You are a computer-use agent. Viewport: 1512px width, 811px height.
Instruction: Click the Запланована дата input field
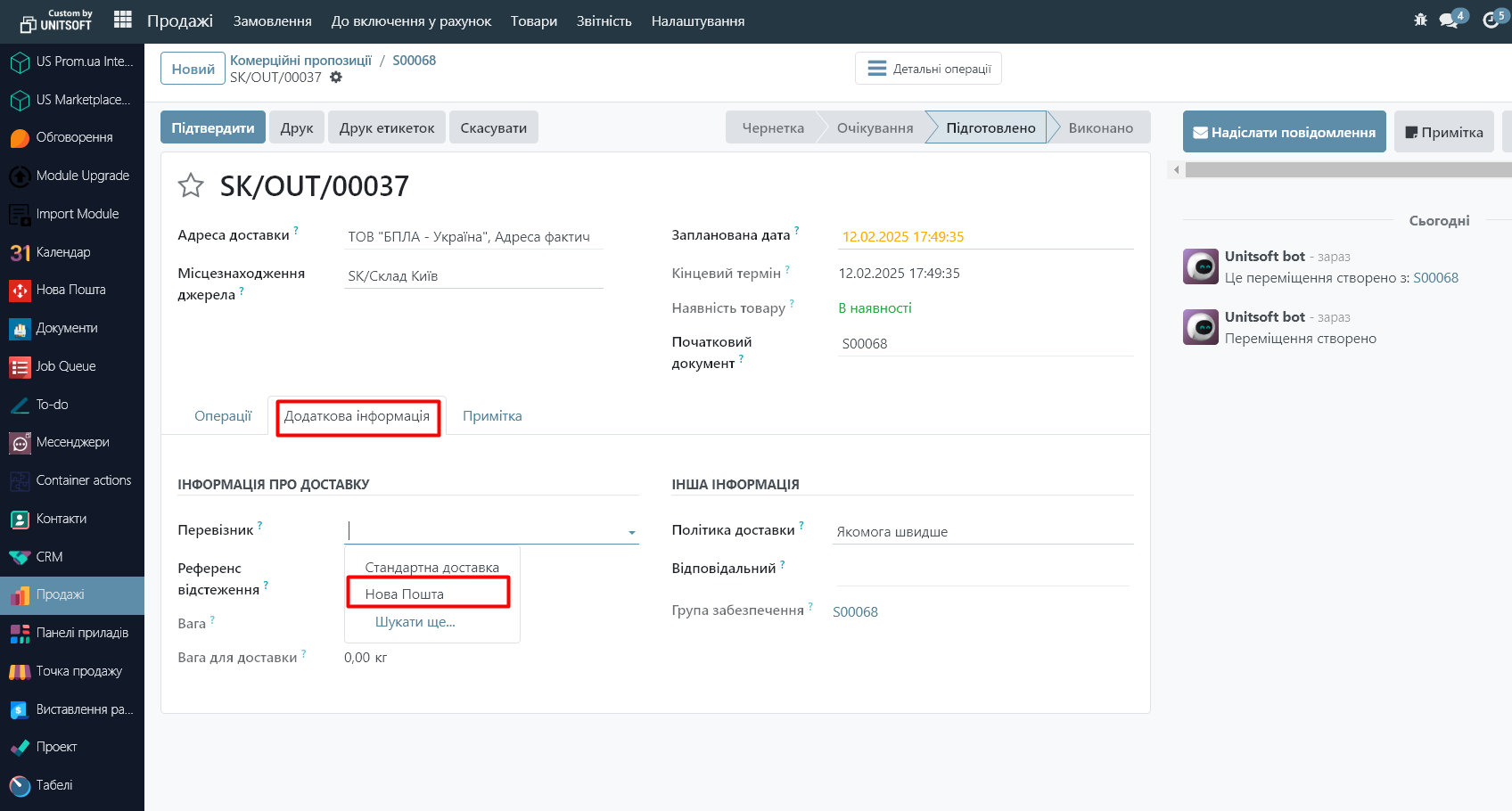985,236
